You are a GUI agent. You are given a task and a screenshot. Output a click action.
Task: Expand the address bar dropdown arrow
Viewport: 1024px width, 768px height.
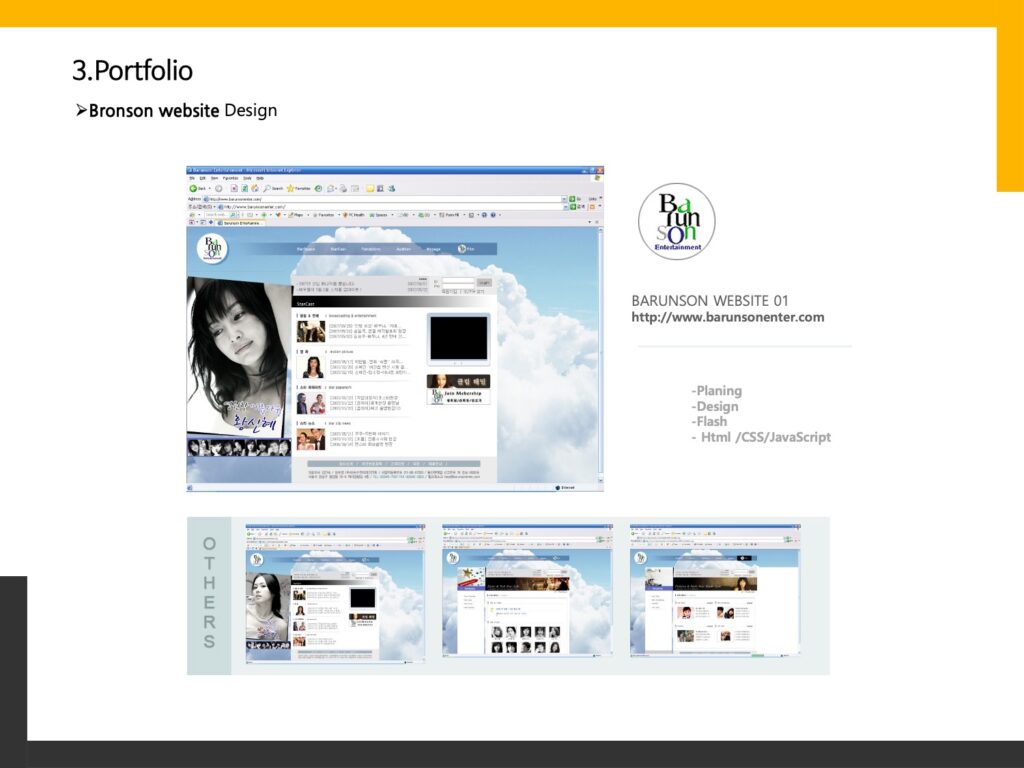(564, 199)
